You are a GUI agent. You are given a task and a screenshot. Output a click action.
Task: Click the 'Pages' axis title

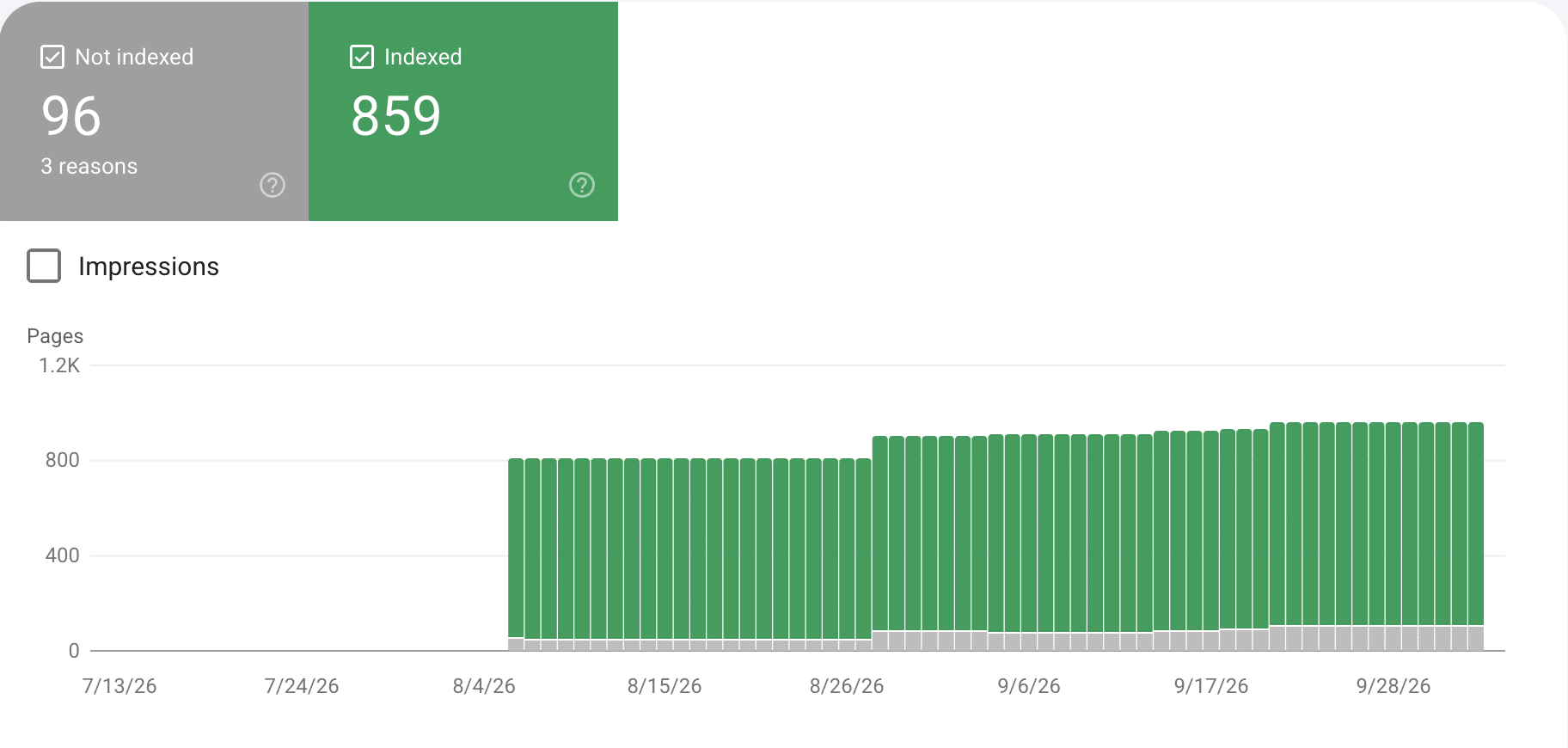pos(55,336)
